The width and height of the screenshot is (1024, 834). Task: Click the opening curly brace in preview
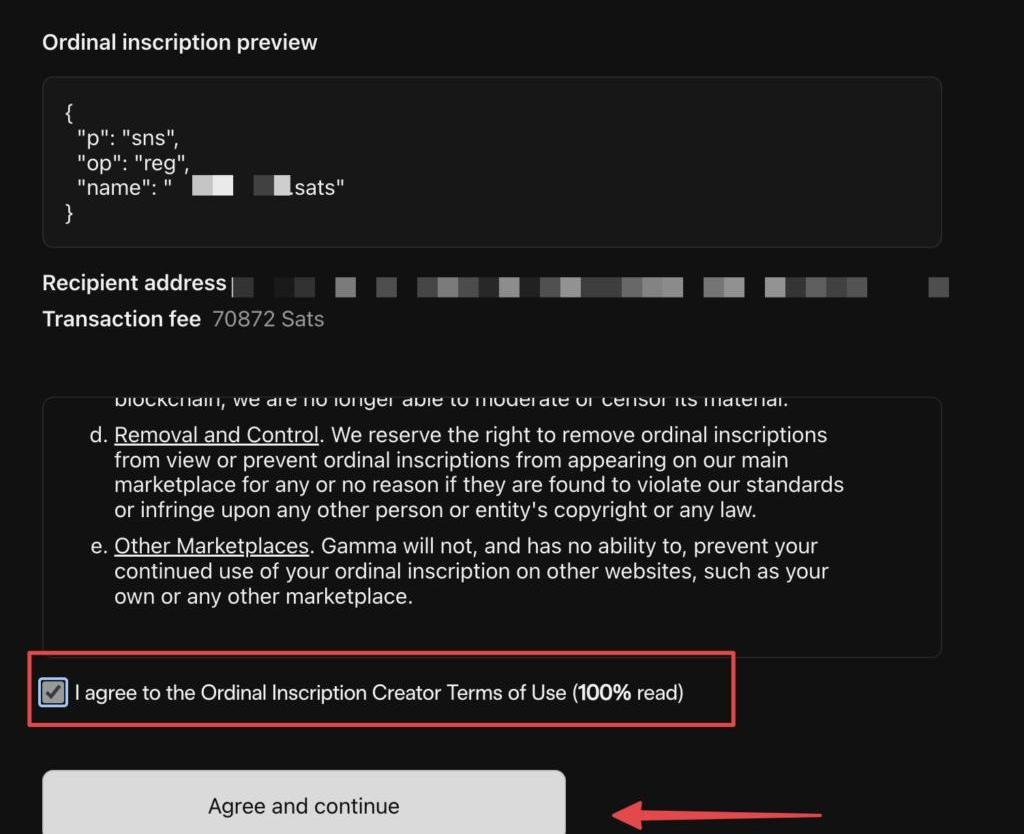[69, 113]
